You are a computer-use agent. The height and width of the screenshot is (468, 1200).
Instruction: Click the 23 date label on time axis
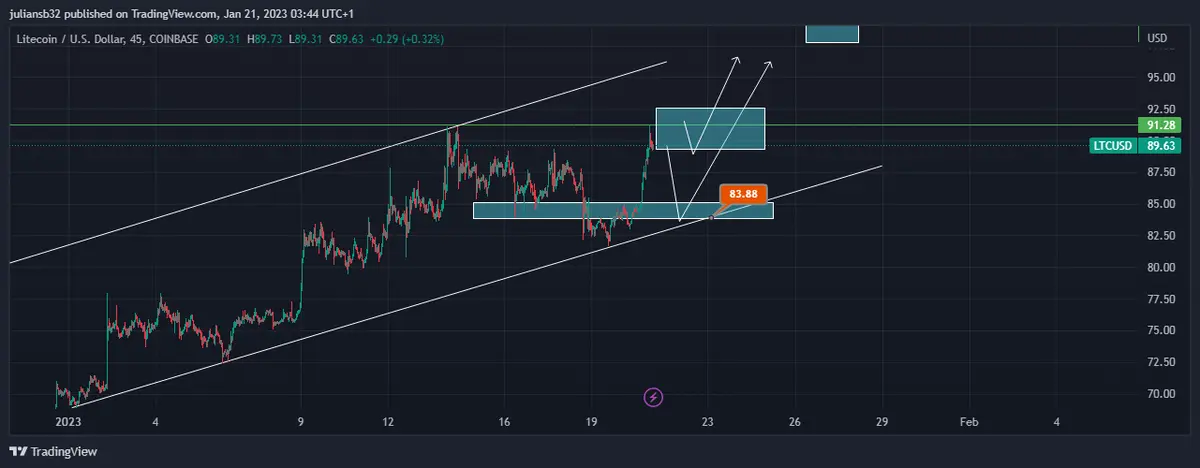tap(708, 422)
